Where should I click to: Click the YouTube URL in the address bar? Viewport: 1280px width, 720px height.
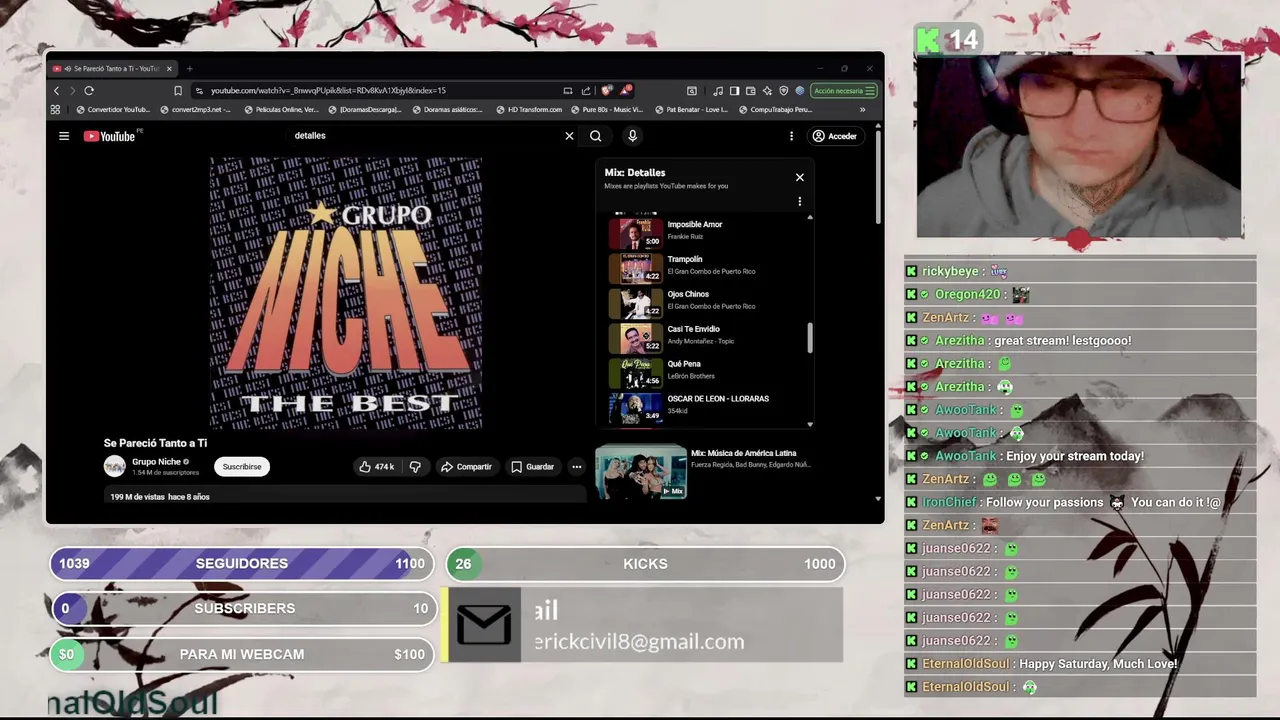(328, 91)
